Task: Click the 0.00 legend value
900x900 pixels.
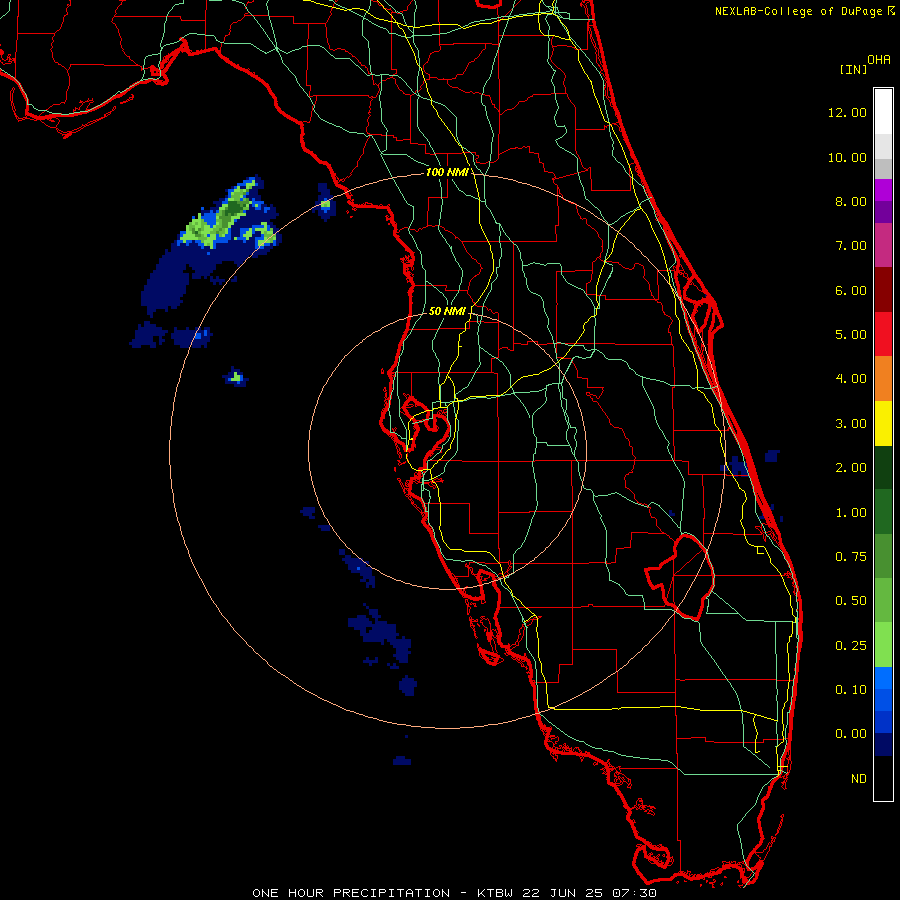Action: point(851,734)
